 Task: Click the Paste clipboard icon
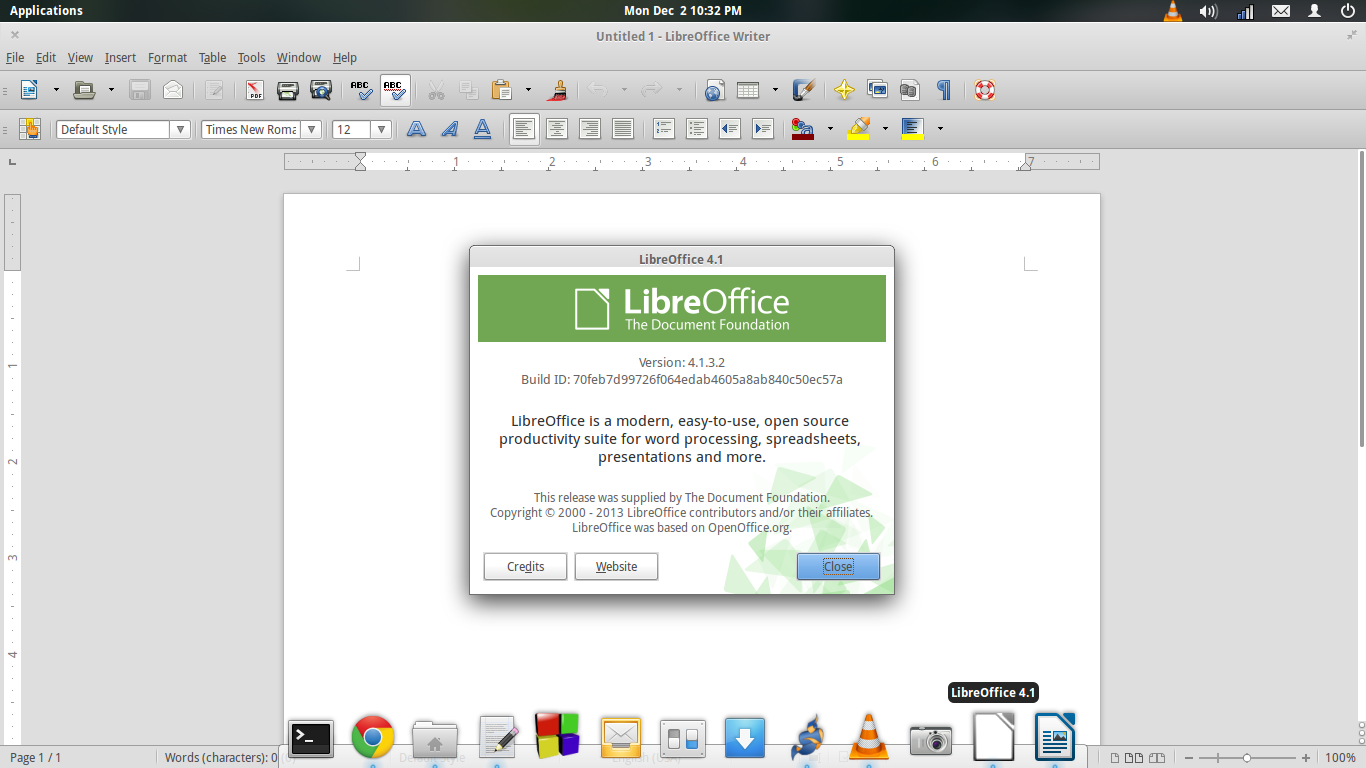tap(502, 90)
